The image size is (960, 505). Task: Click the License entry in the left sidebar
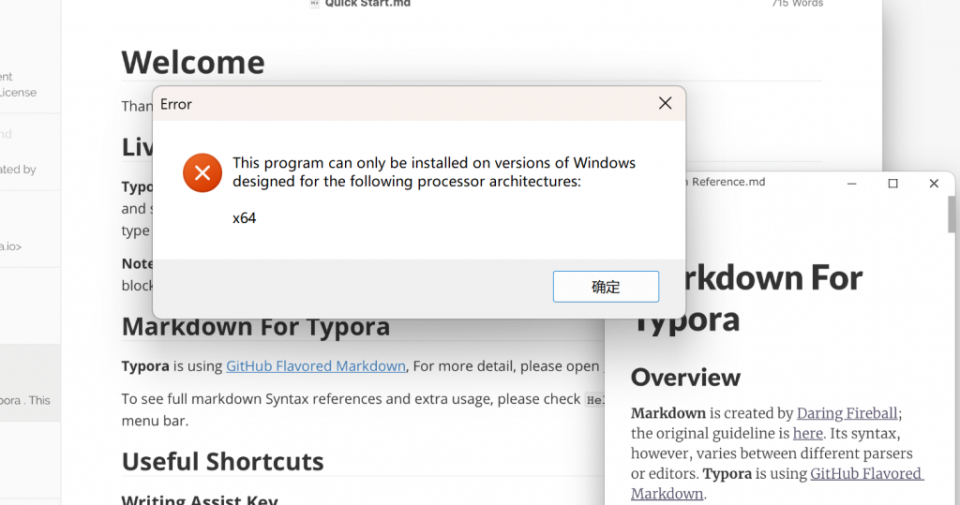click(18, 92)
